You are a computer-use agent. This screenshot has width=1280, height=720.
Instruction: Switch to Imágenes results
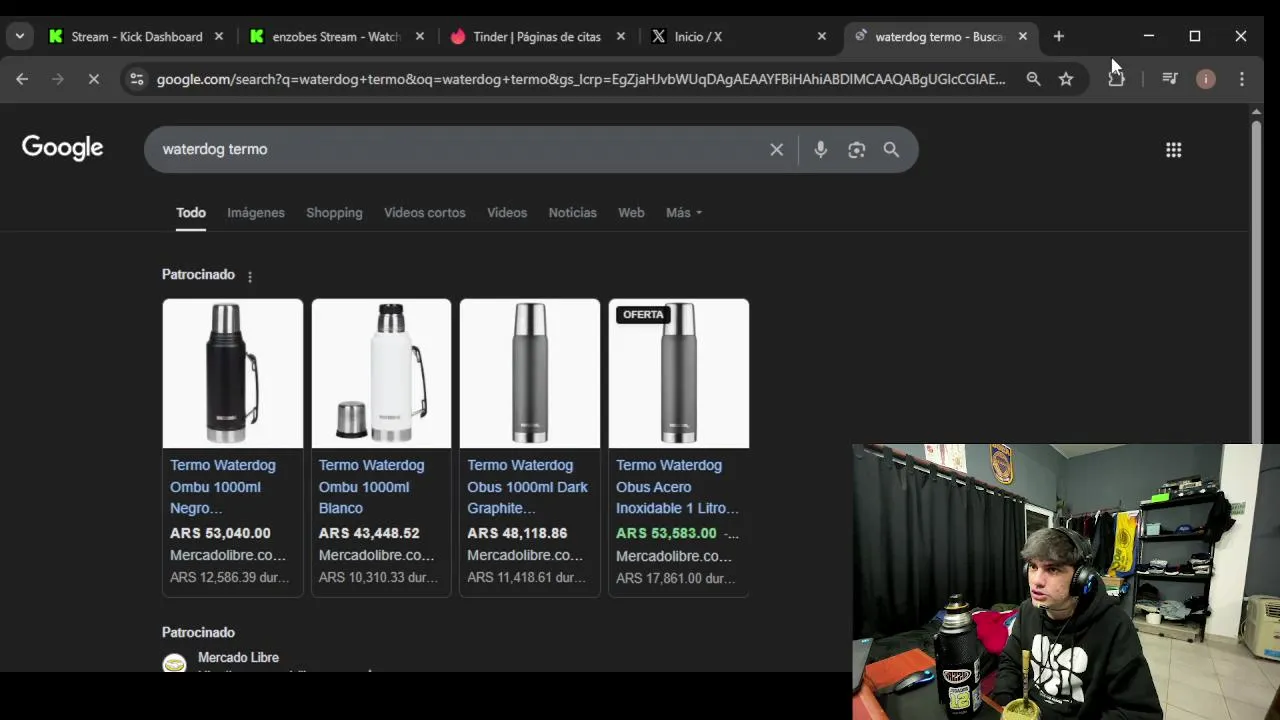pos(256,213)
